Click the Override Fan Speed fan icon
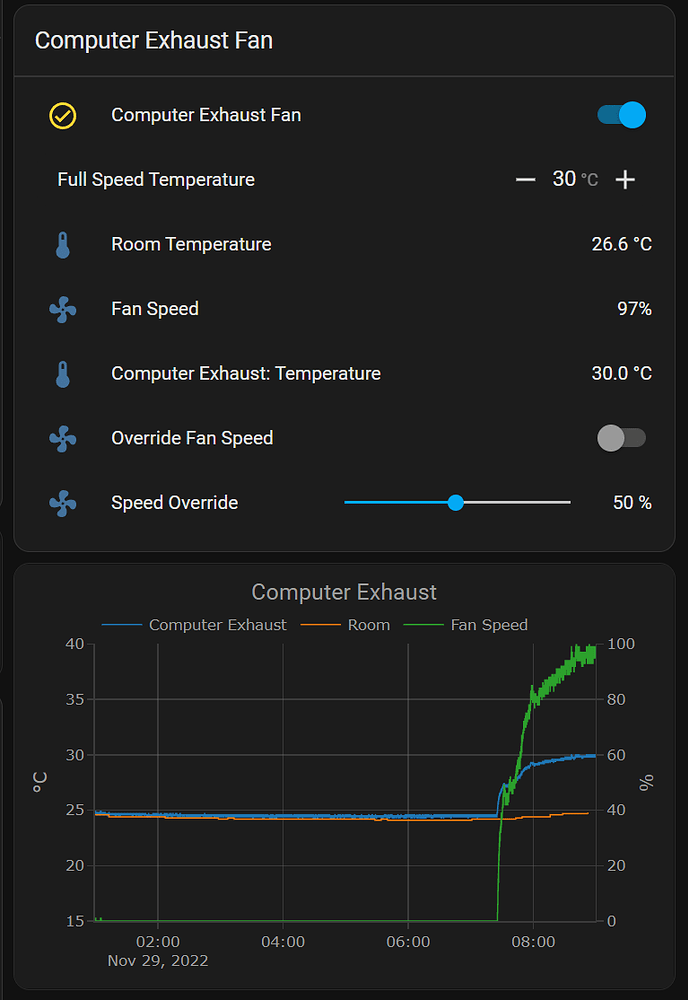 (x=63, y=438)
